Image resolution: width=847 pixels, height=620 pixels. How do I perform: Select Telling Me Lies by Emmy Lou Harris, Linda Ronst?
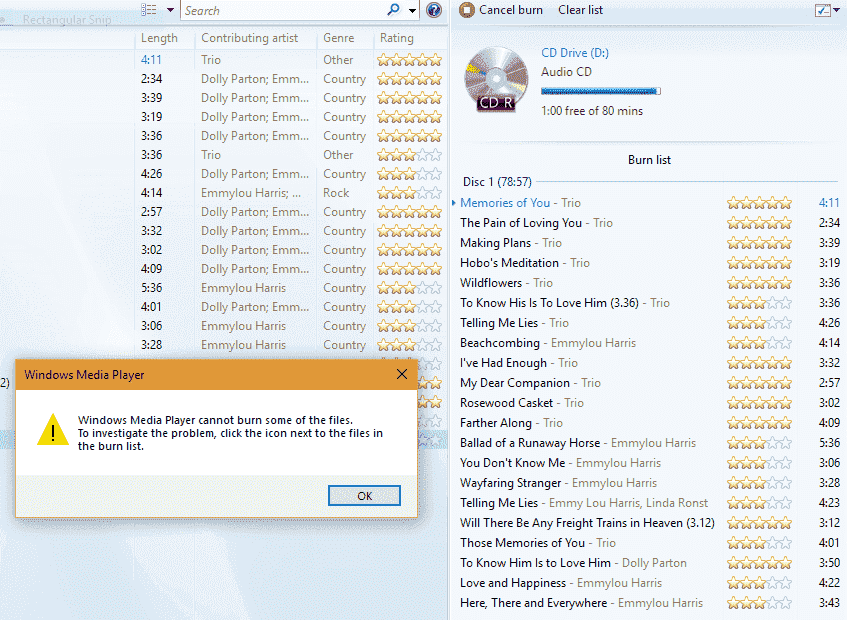point(584,503)
